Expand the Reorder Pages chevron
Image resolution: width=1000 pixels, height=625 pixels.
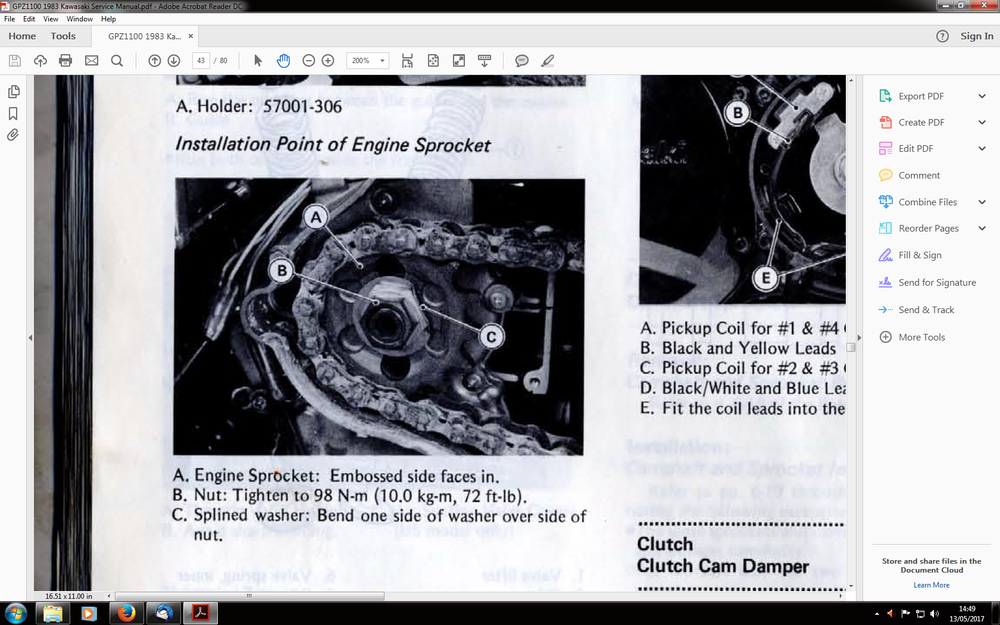click(x=982, y=229)
